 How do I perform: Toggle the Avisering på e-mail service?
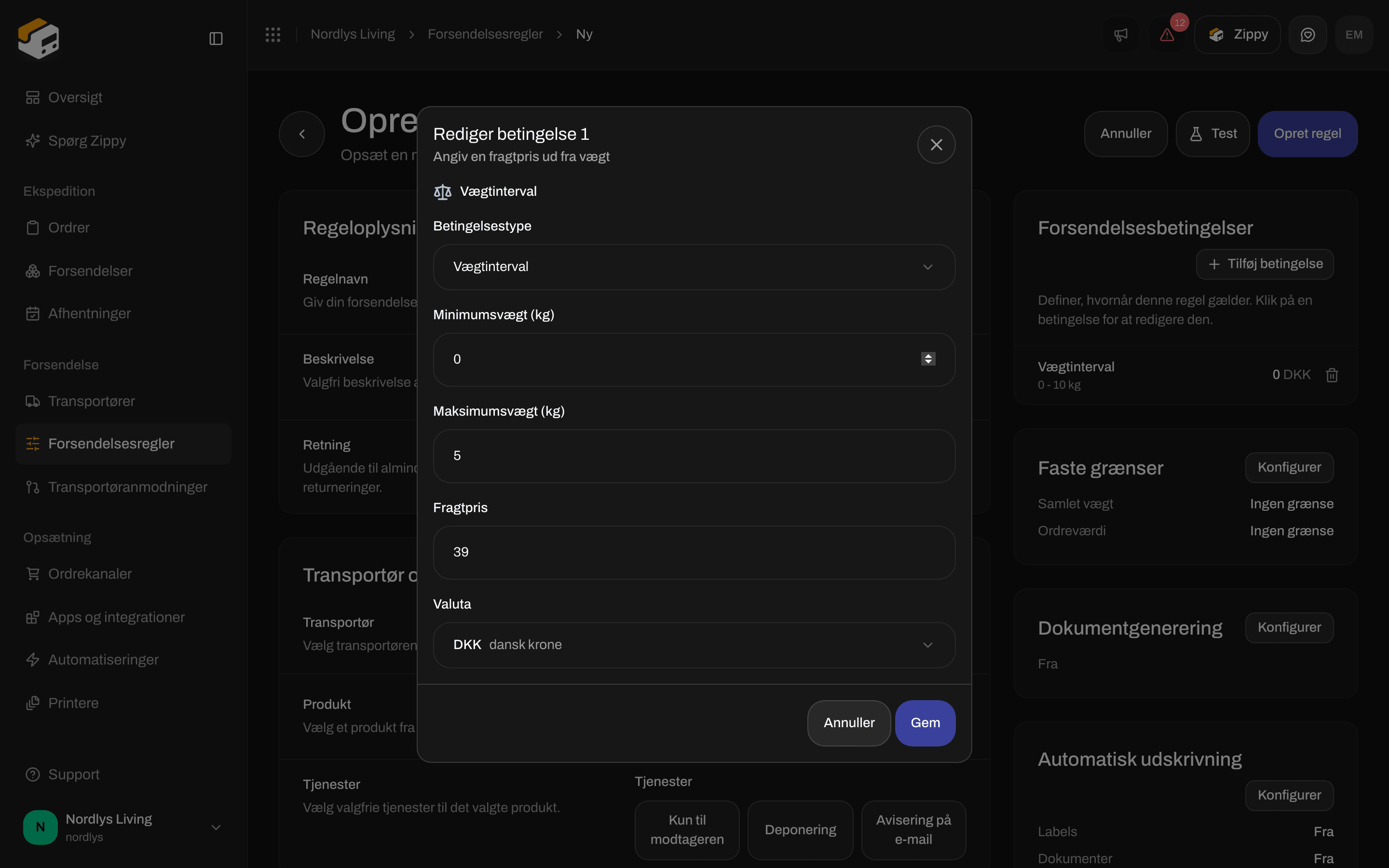click(x=913, y=829)
